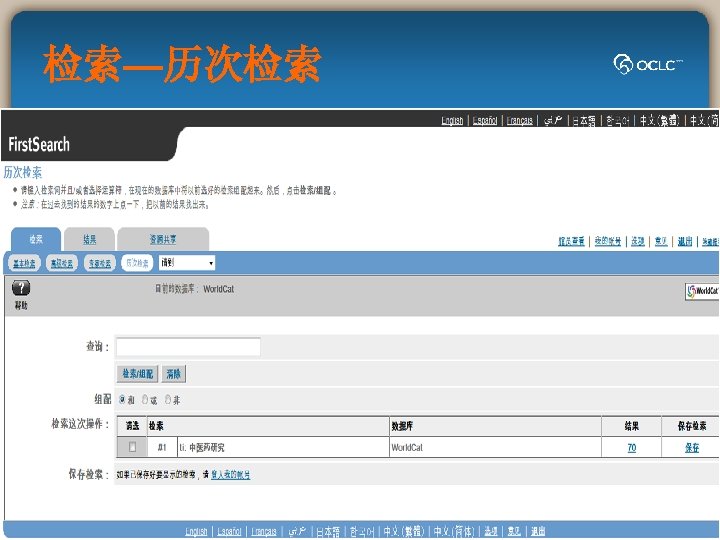This screenshot has height=540, width=720.
Task: Click the 清除 button
Action: (x=174, y=374)
